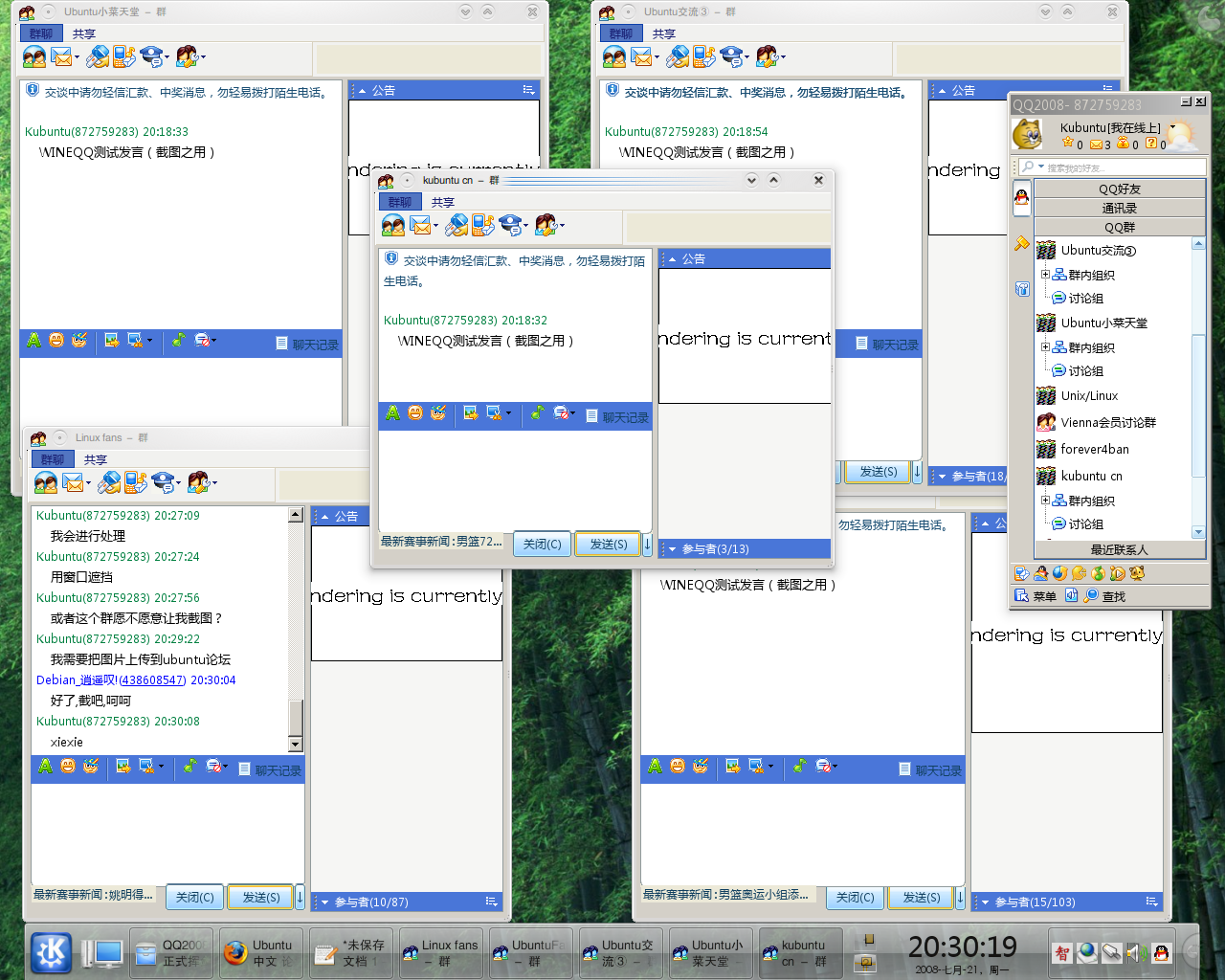Click 发送(S) button in kubuntu cn window

(608, 544)
